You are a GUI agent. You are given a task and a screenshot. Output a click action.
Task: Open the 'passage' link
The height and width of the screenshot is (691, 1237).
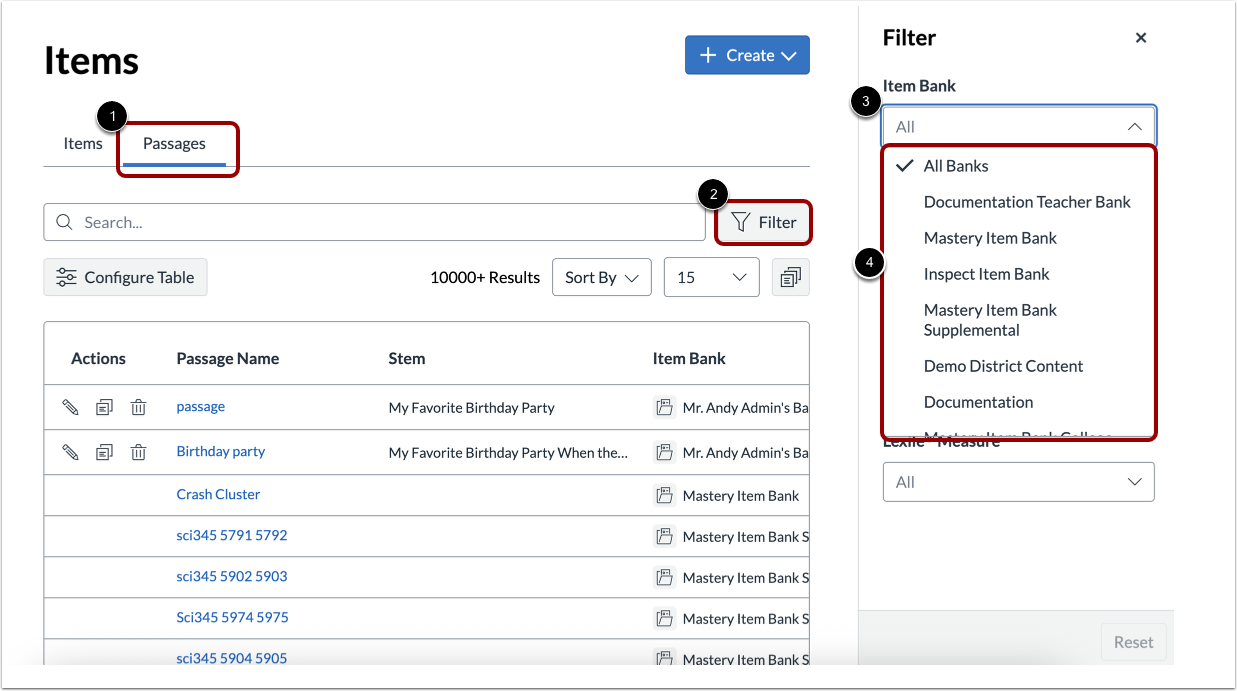[x=201, y=406]
